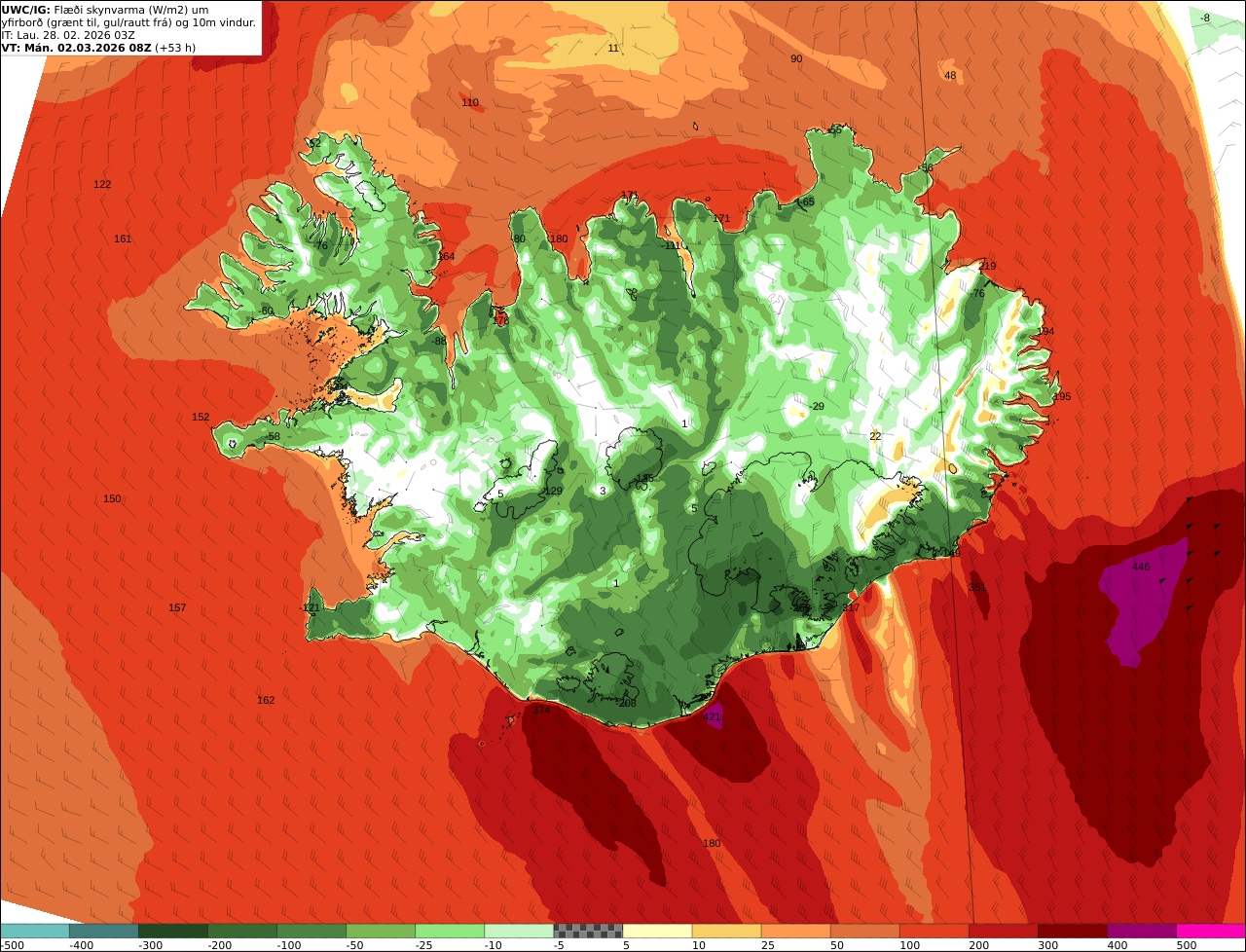
Task: Click the 22 value in east Iceland
Action: pos(875,436)
